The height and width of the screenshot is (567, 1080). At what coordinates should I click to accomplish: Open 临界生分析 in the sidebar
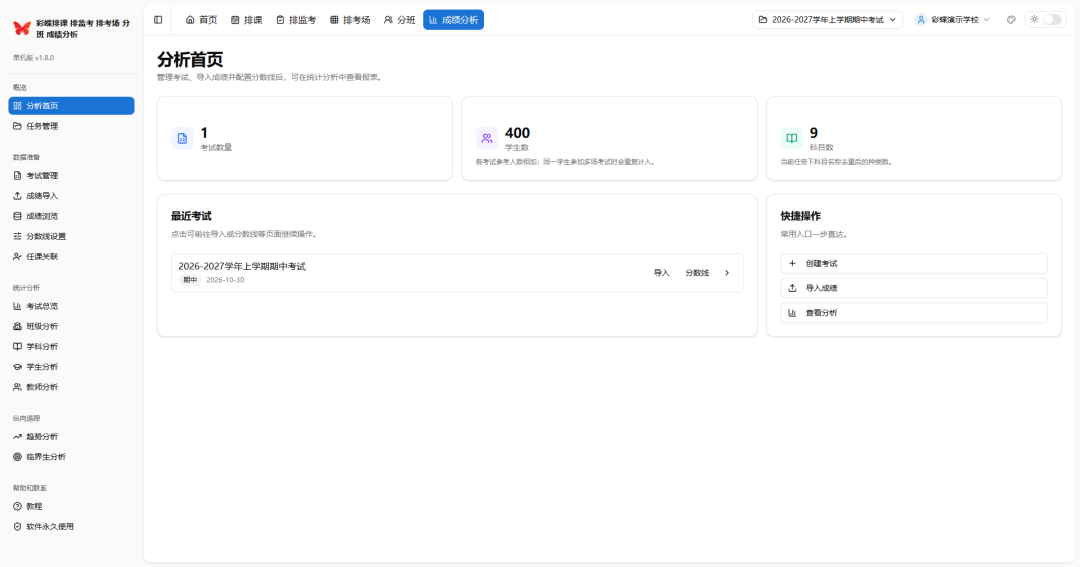[x=71, y=457]
